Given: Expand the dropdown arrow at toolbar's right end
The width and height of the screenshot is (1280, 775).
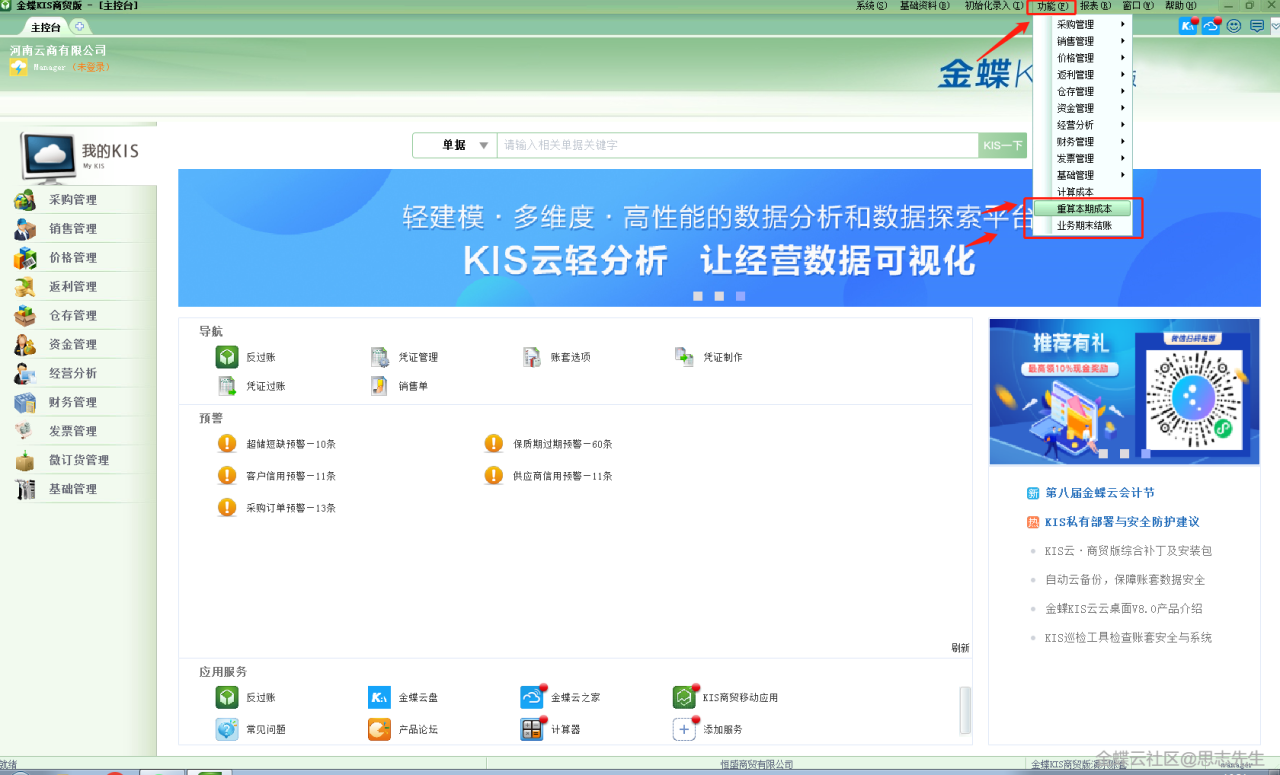Looking at the screenshot, I should pyautogui.click(x=1273, y=26).
